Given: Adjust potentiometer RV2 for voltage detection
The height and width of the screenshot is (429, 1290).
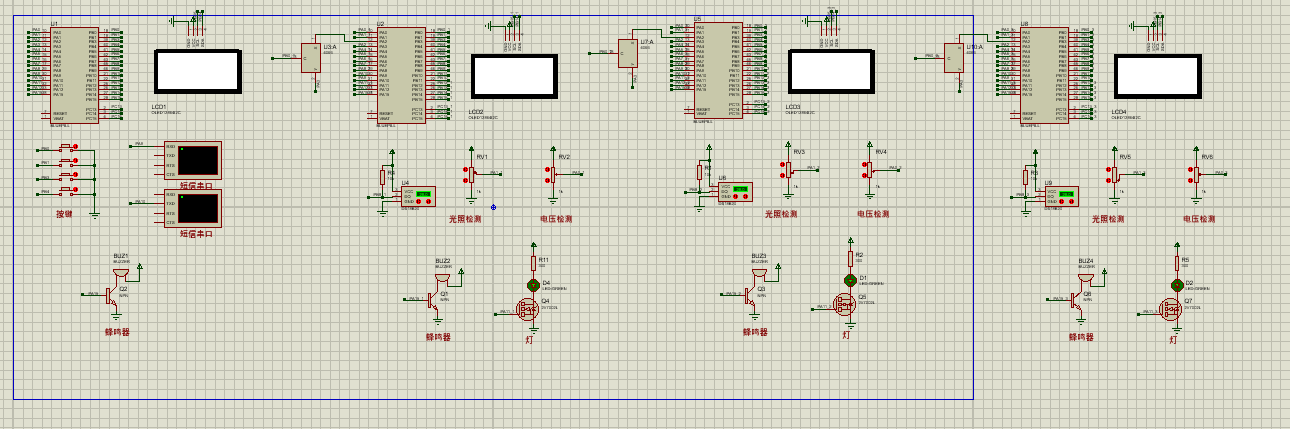Looking at the screenshot, I should [553, 174].
